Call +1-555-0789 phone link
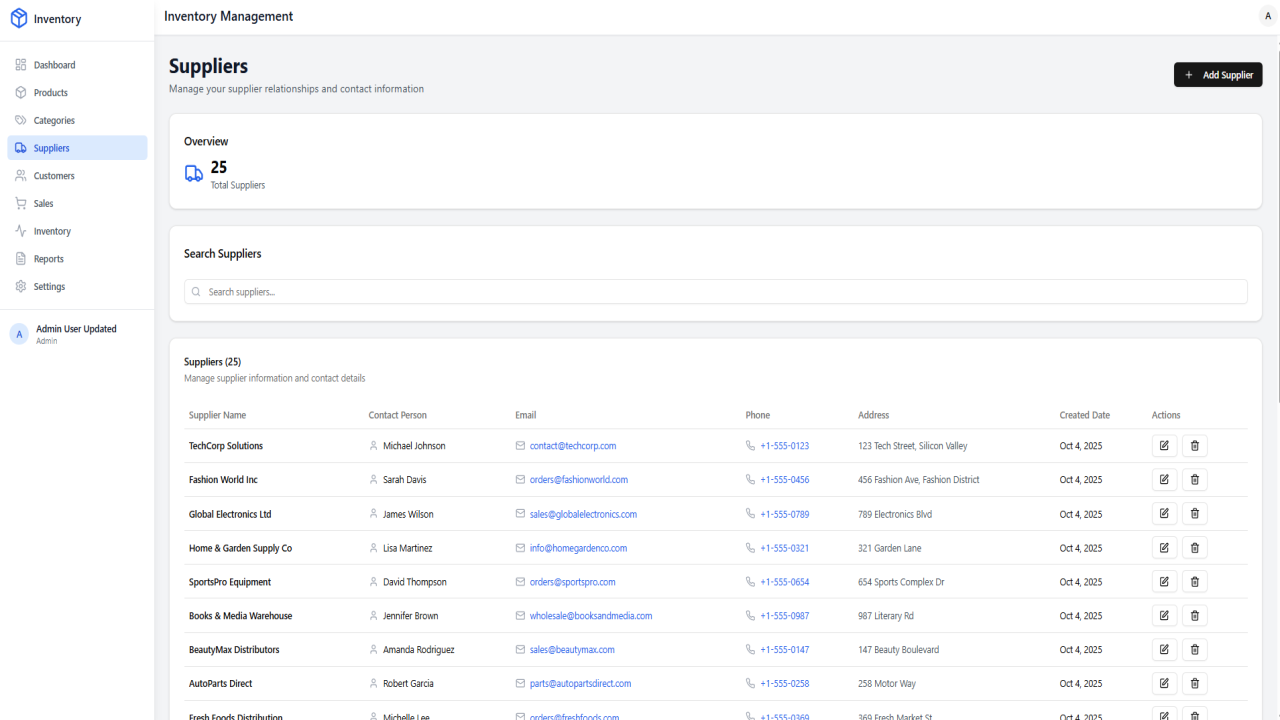Viewport: 1280px width, 720px height. [x=785, y=514]
